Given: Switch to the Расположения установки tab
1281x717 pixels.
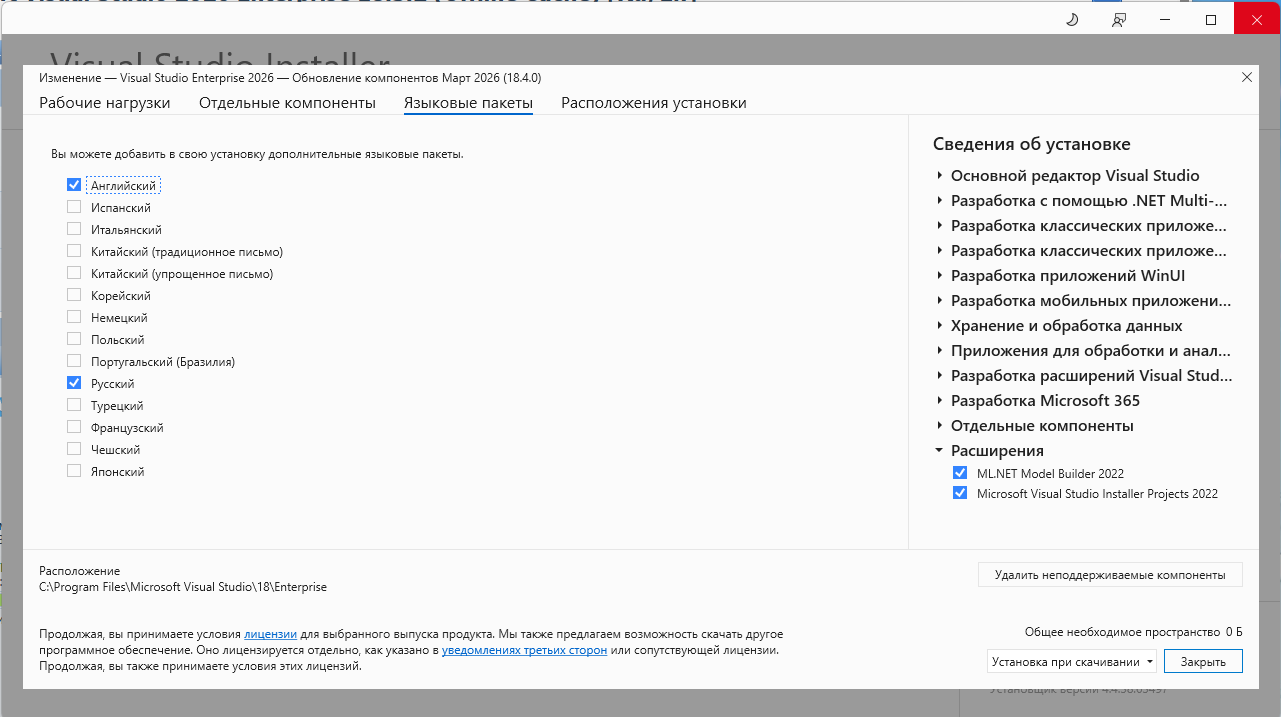Looking at the screenshot, I should [x=654, y=103].
